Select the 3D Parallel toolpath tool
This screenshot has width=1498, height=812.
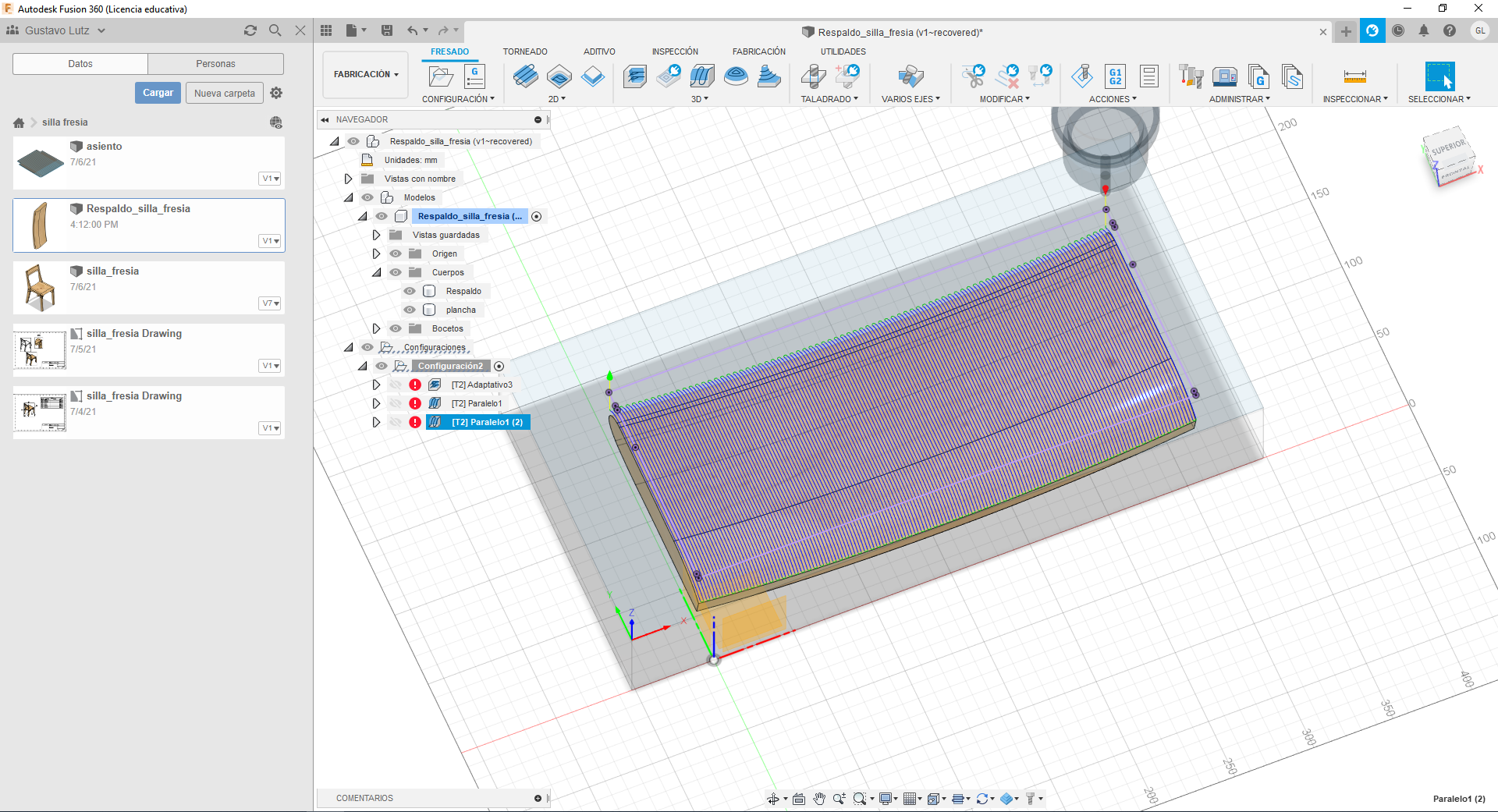click(701, 76)
